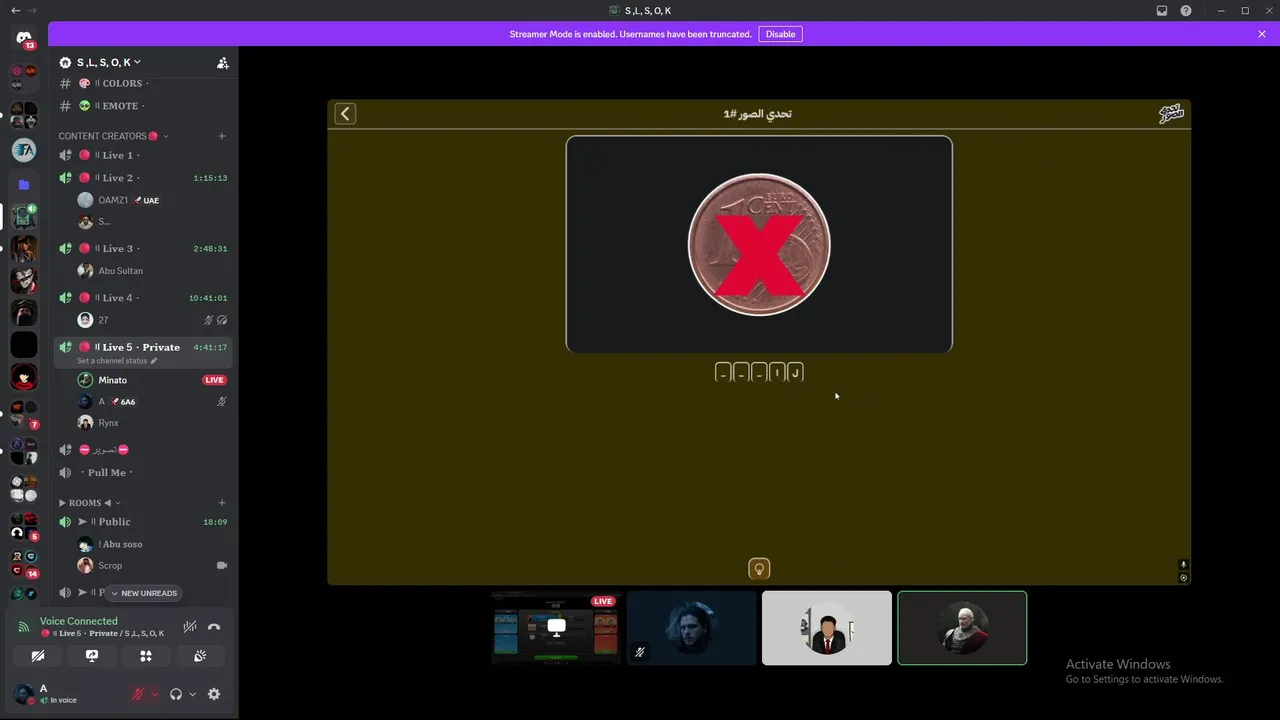This screenshot has height=720, width=1280.
Task: Turn on camera in voice panel
Action: pos(38,656)
